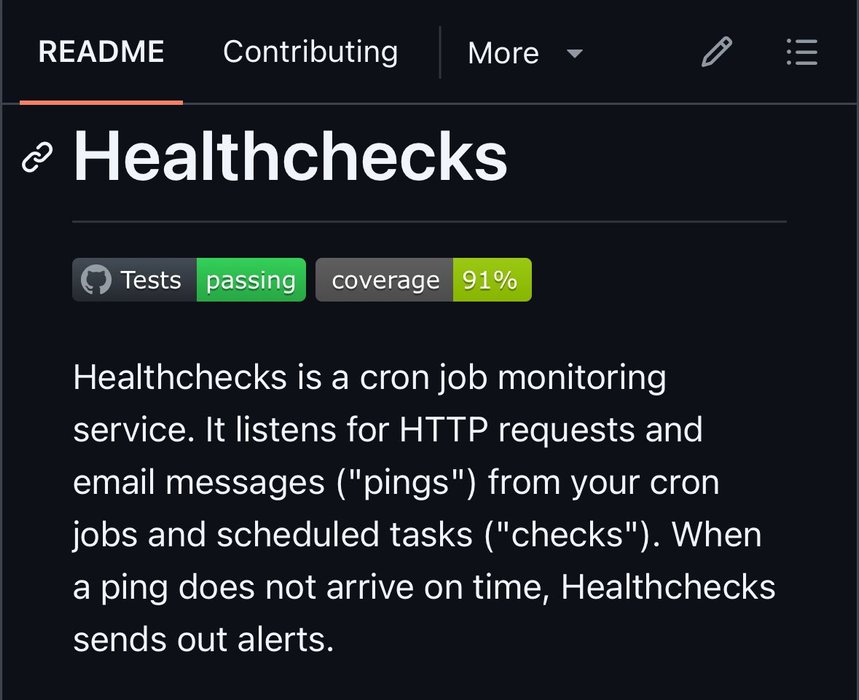Open the outline list icon
Image resolution: width=859 pixels, height=700 pixels.
pyautogui.click(x=802, y=52)
